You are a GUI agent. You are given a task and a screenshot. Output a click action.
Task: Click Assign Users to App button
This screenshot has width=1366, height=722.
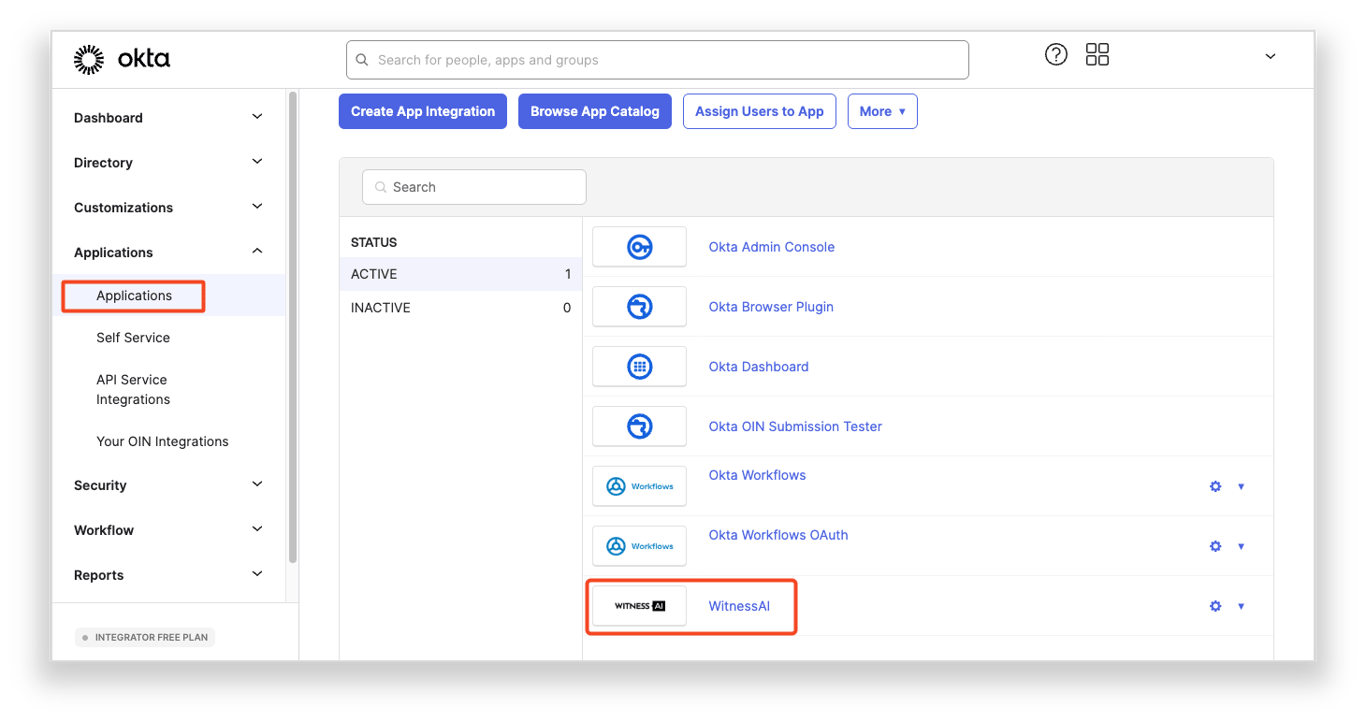(x=759, y=111)
